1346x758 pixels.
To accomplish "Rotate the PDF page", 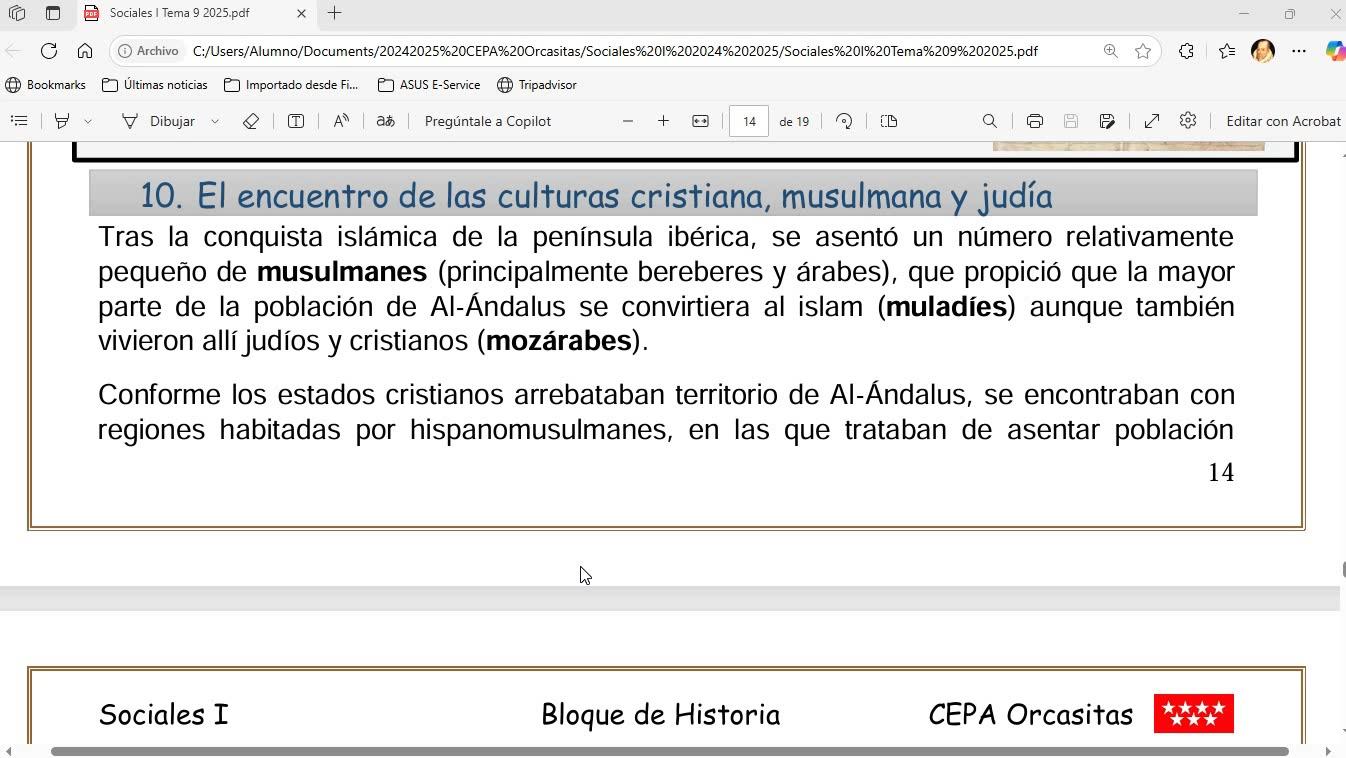I will tap(844, 121).
